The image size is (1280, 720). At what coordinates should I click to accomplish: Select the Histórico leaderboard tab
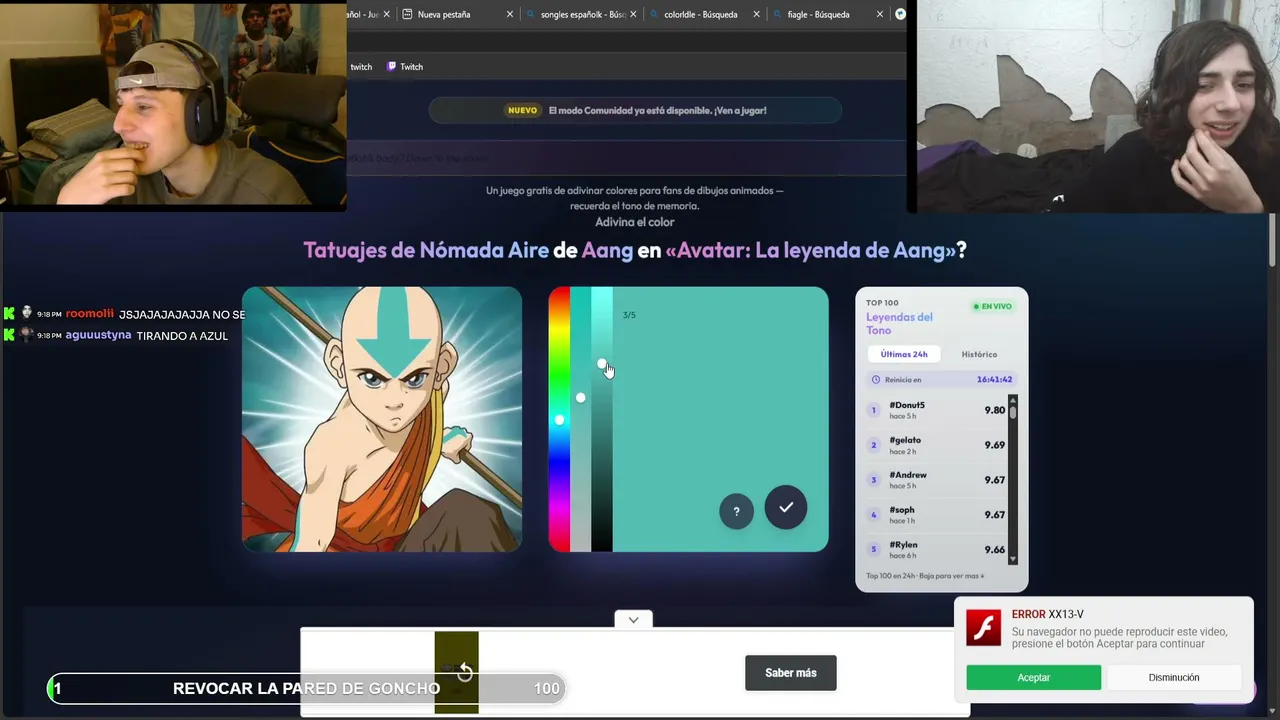pos(979,354)
